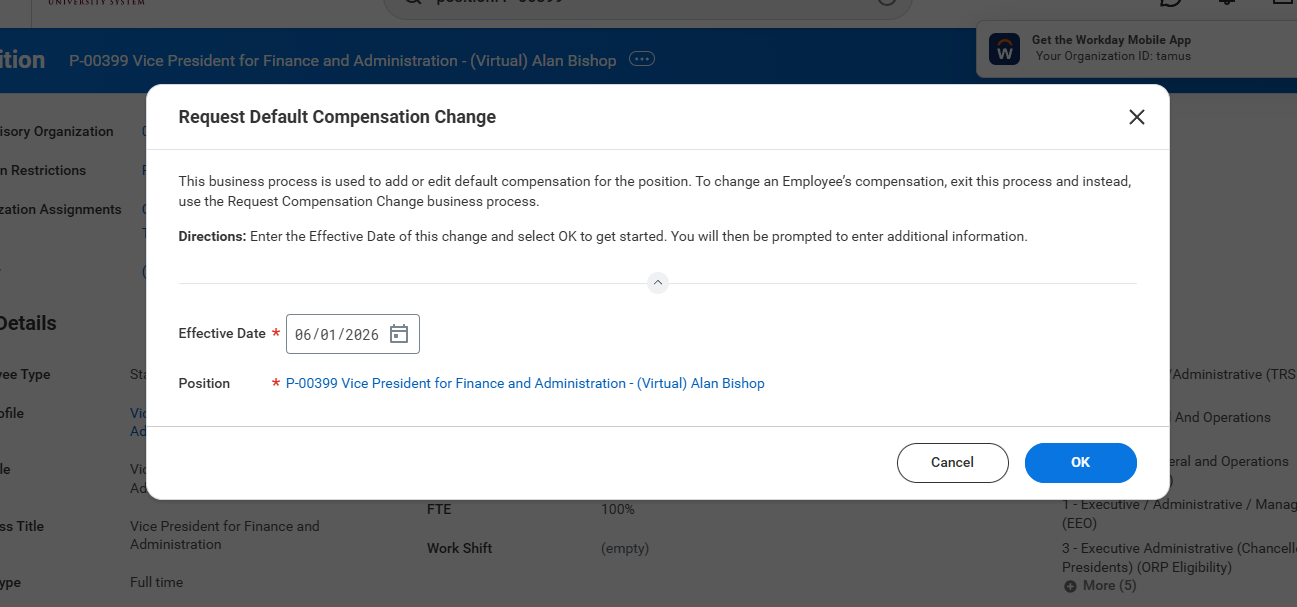Click the University System logo
The image size is (1297, 607).
[x=96, y=3]
